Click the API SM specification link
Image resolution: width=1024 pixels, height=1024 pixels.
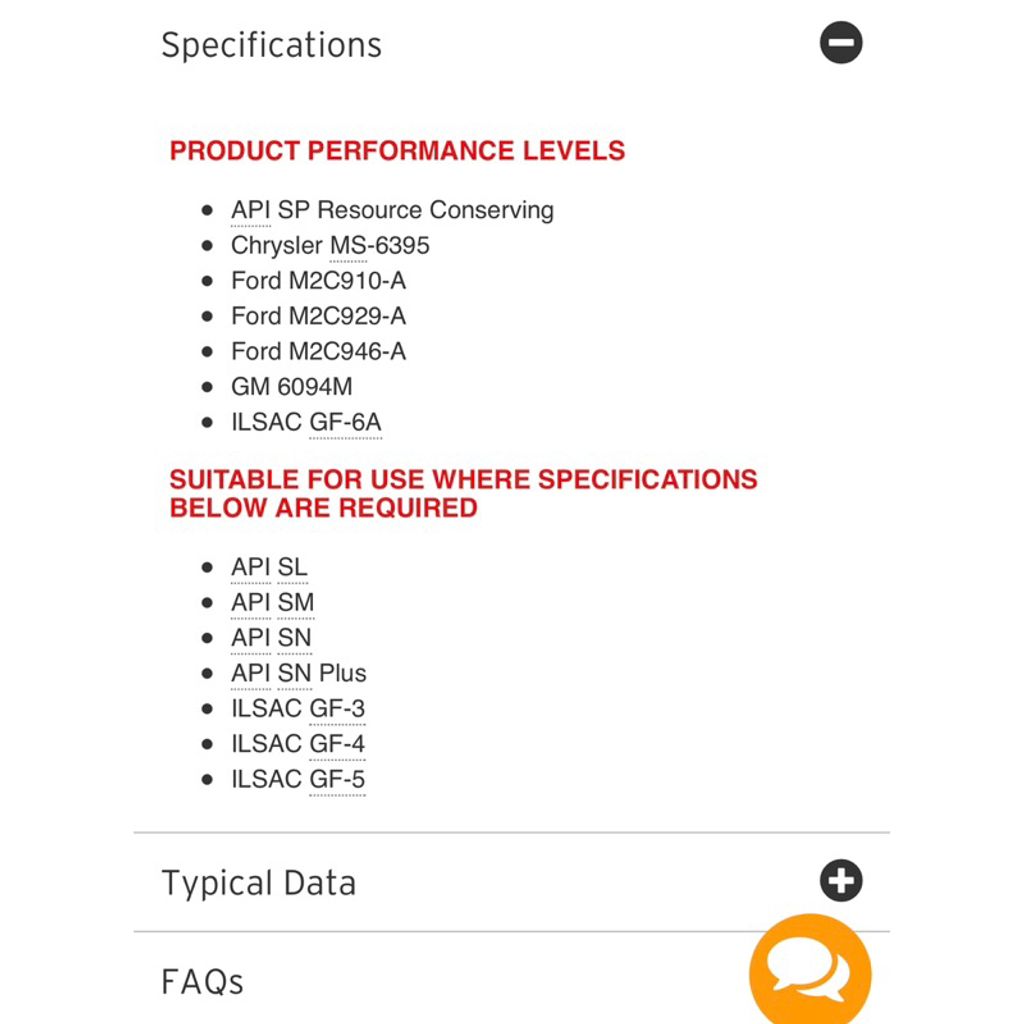coord(272,602)
